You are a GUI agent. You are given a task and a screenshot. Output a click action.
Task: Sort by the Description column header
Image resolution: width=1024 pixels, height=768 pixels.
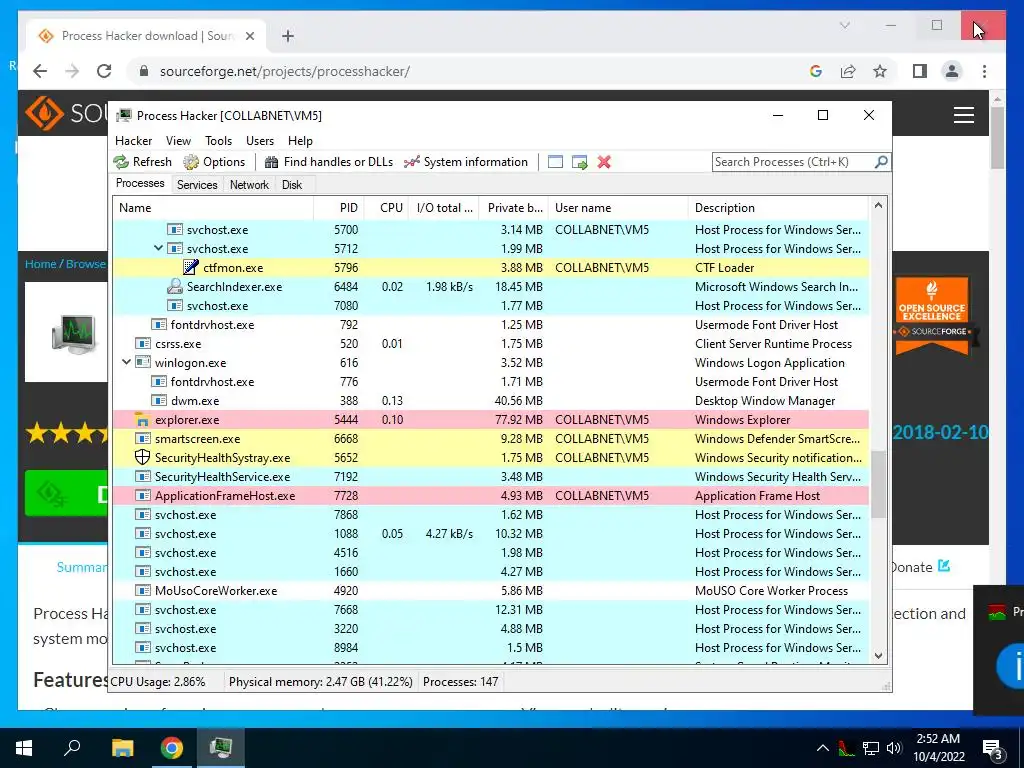coord(778,208)
